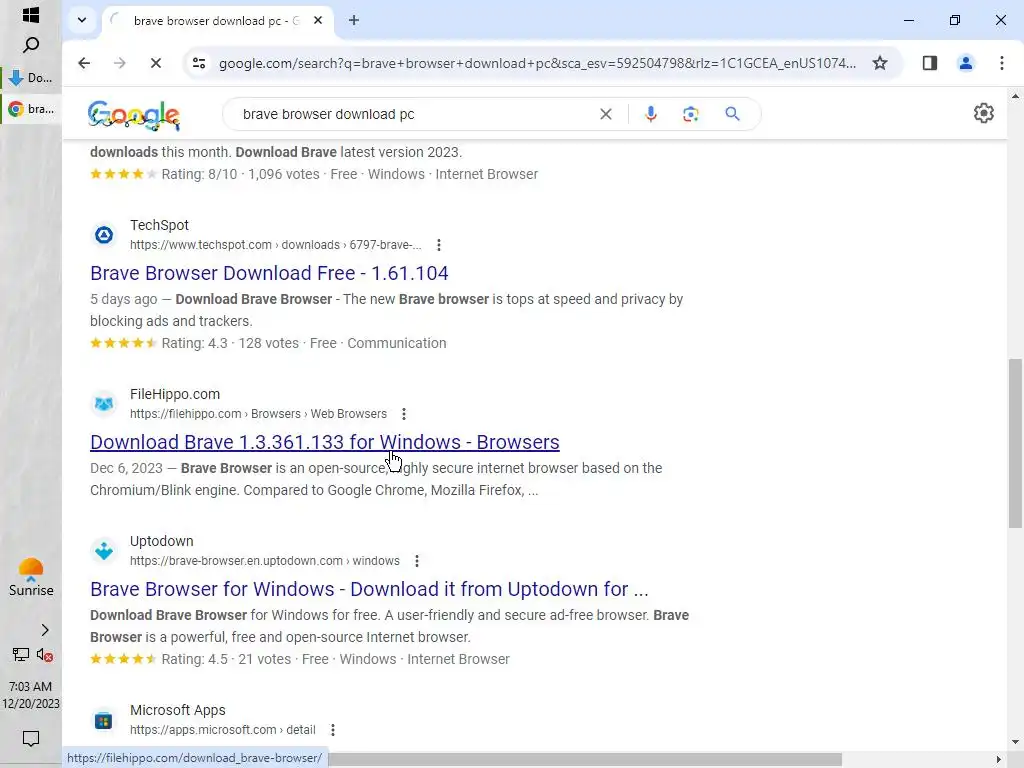Click the Chrome address bar URL
This screenshot has height=768, width=1024.
coord(537,63)
